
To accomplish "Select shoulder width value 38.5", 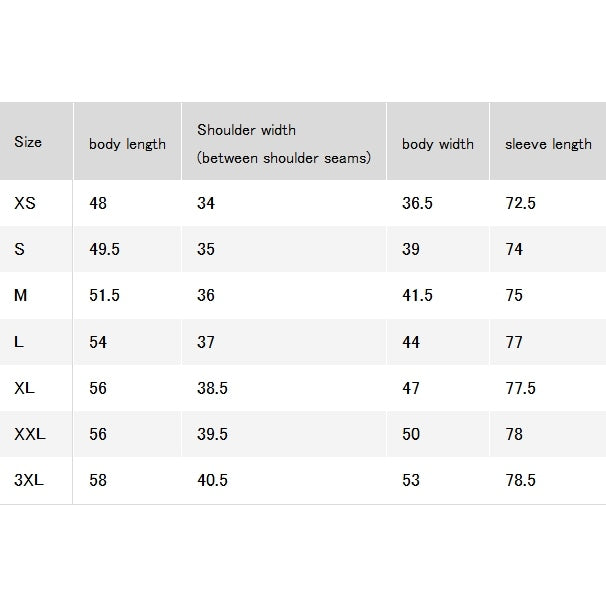I will [212, 388].
